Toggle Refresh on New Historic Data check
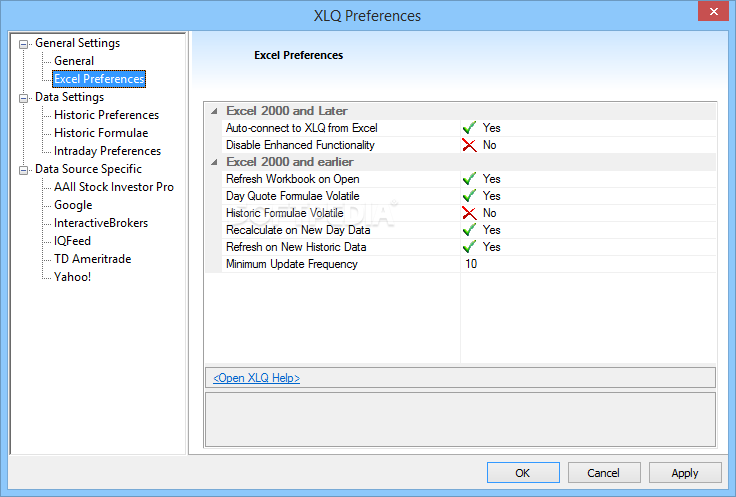This screenshot has width=736, height=497. [x=469, y=247]
